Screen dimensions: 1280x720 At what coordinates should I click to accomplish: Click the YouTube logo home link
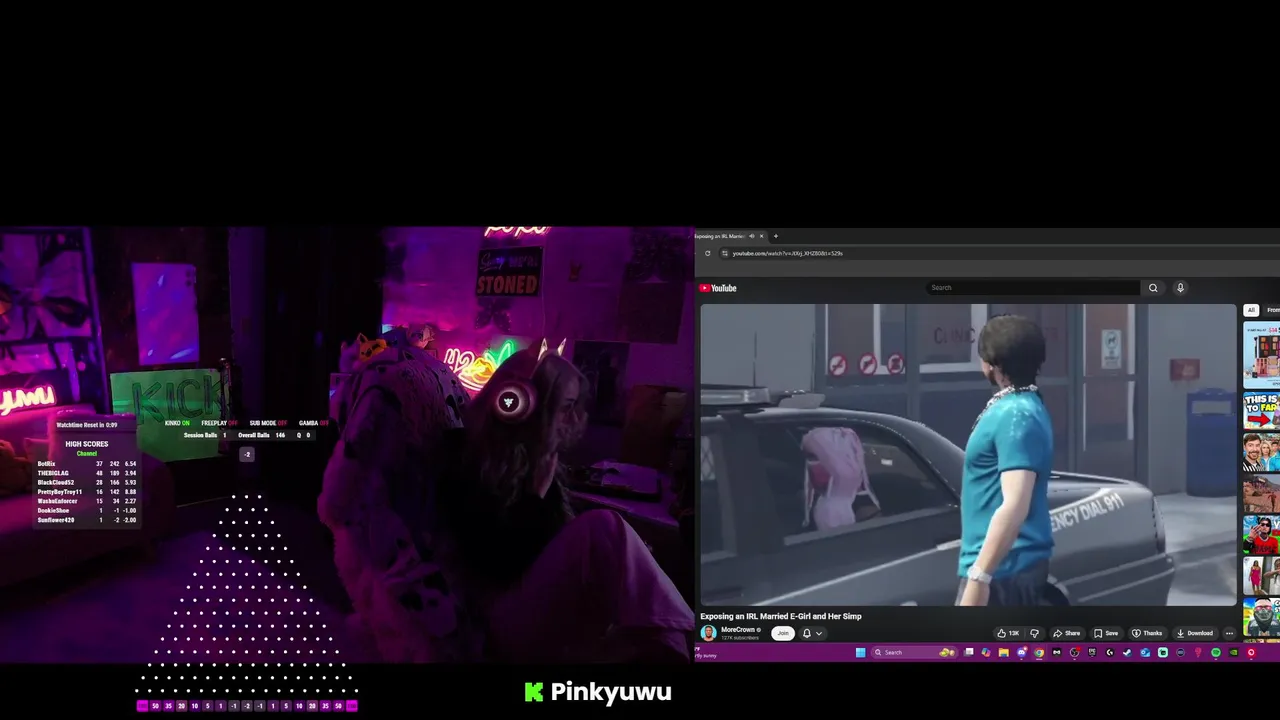pyautogui.click(x=718, y=288)
